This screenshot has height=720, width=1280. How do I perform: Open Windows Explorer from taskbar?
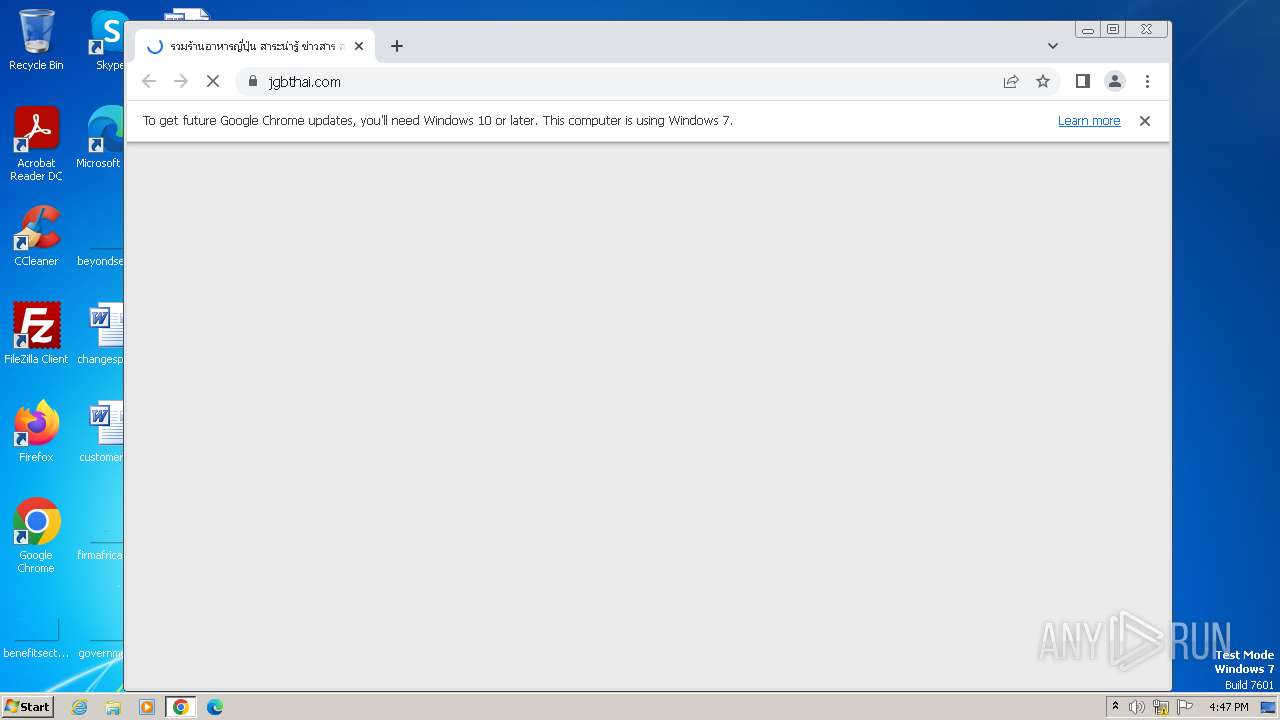pyautogui.click(x=113, y=707)
